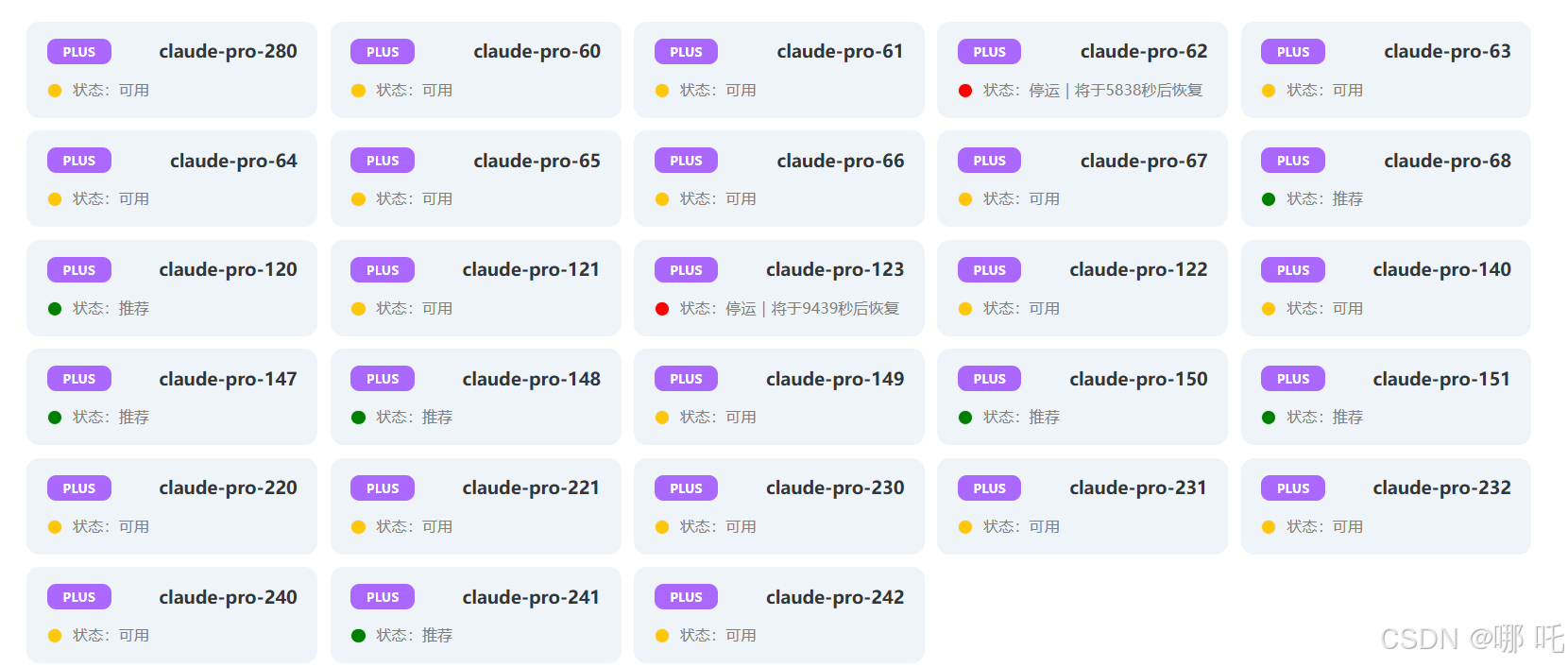Click the PLUS badge on claude-pro-66

click(686, 161)
